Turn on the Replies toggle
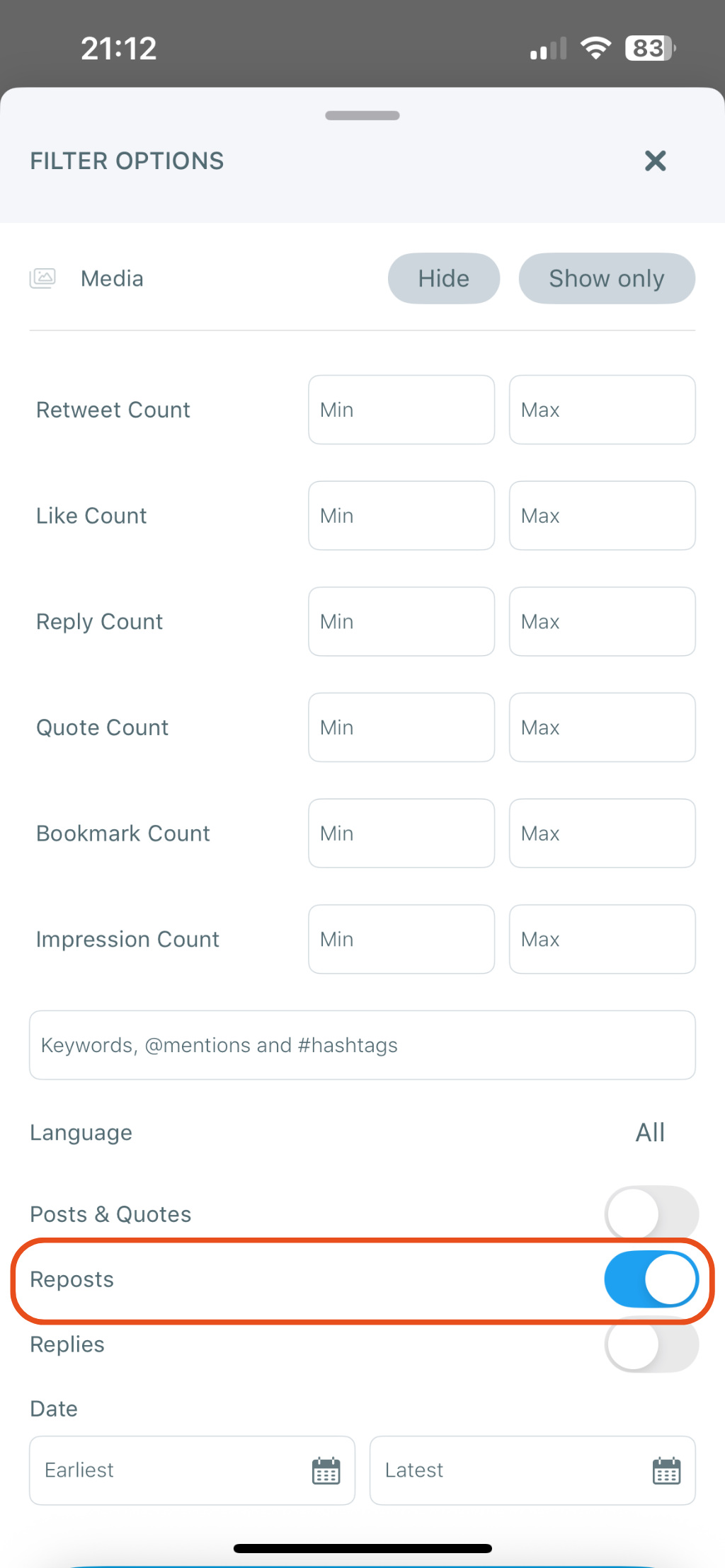This screenshot has width=725, height=1568. point(650,1344)
